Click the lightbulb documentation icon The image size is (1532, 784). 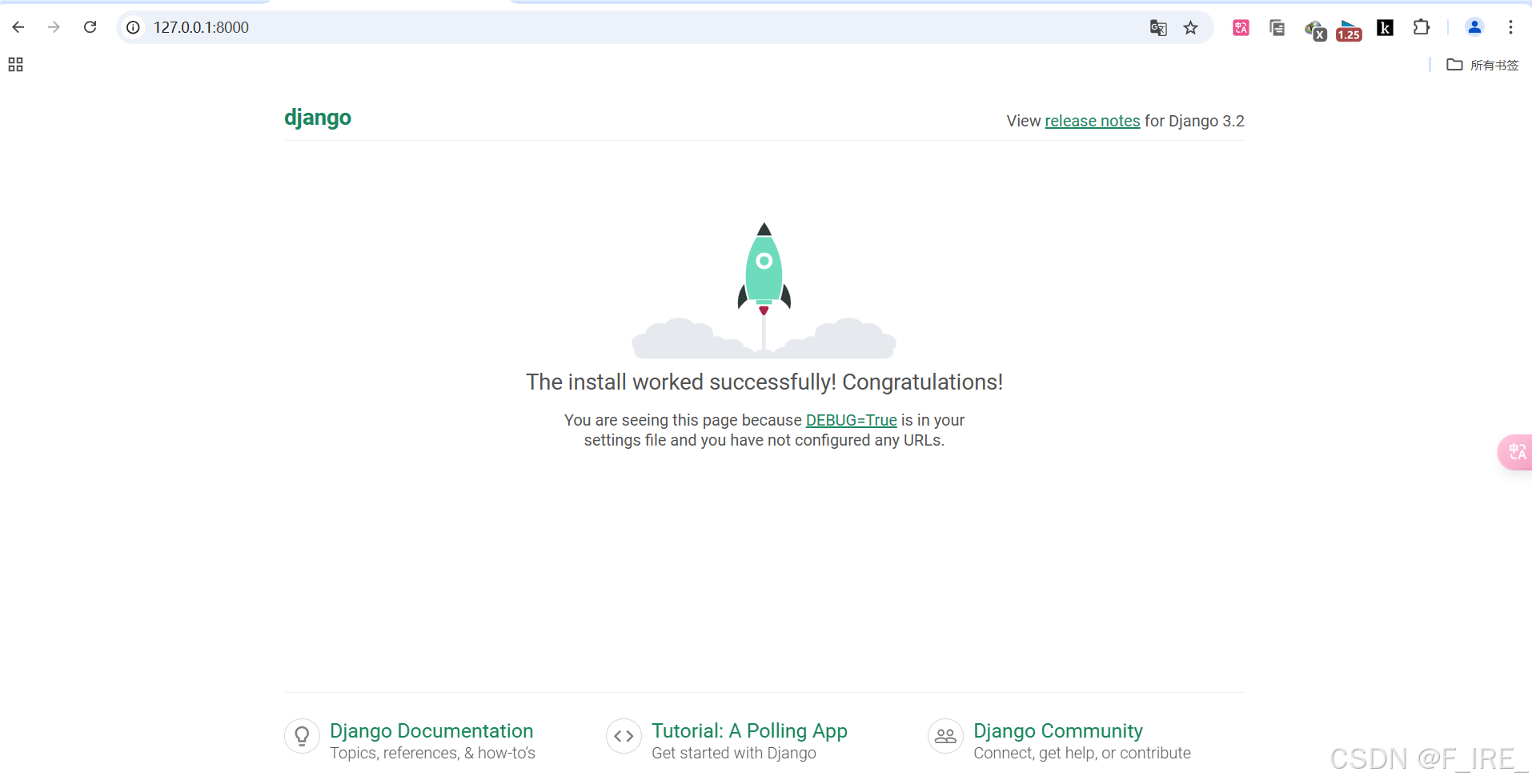coord(302,736)
